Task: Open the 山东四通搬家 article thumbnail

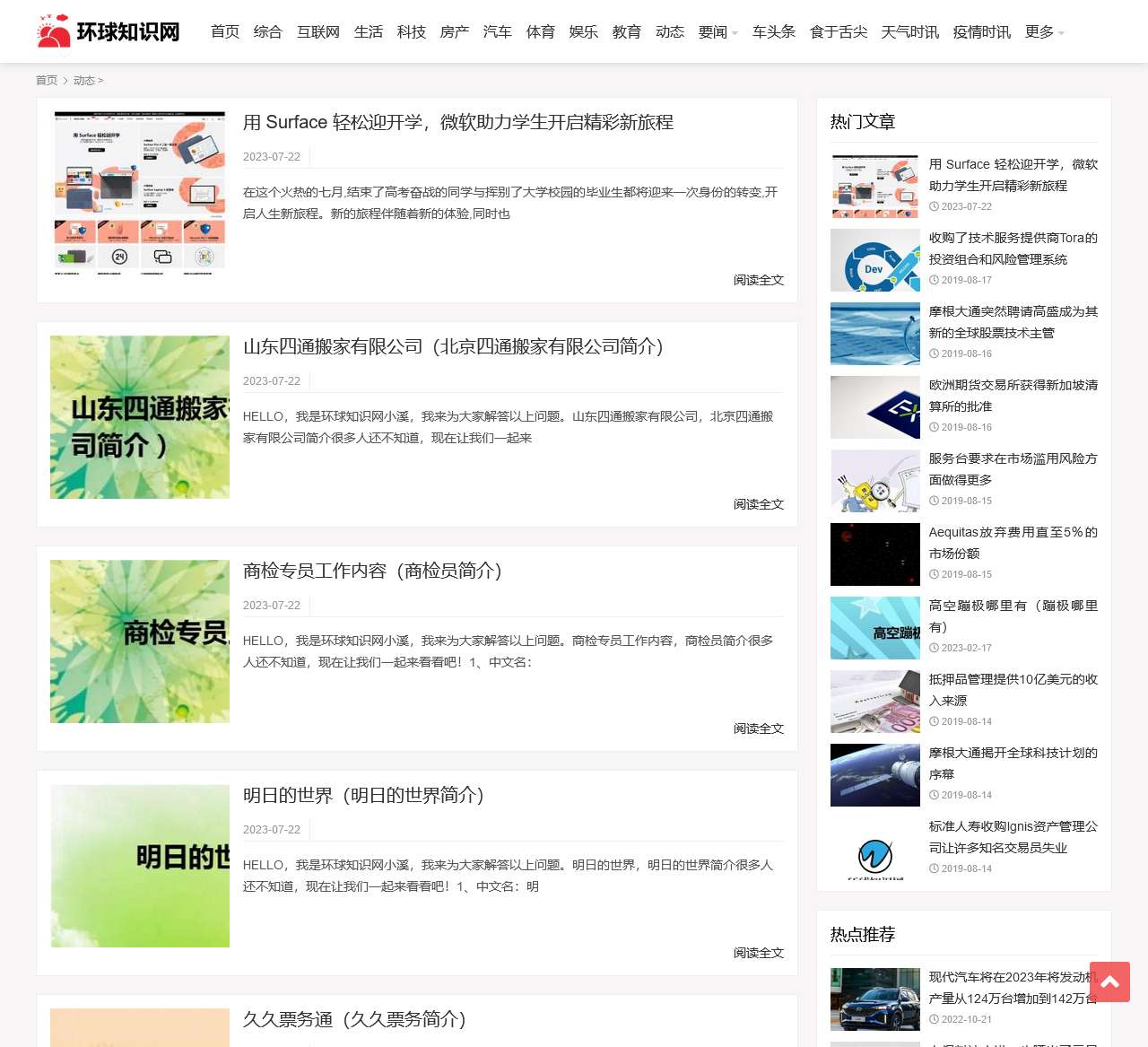Action: point(140,417)
